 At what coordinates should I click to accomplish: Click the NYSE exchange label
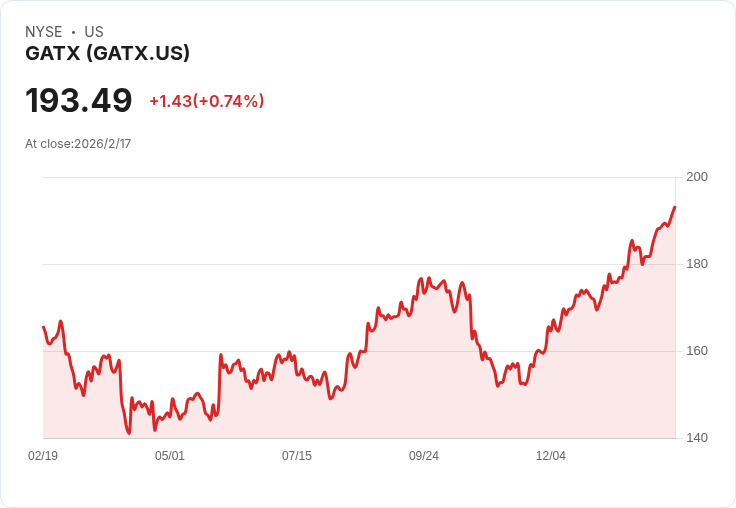click(44, 32)
